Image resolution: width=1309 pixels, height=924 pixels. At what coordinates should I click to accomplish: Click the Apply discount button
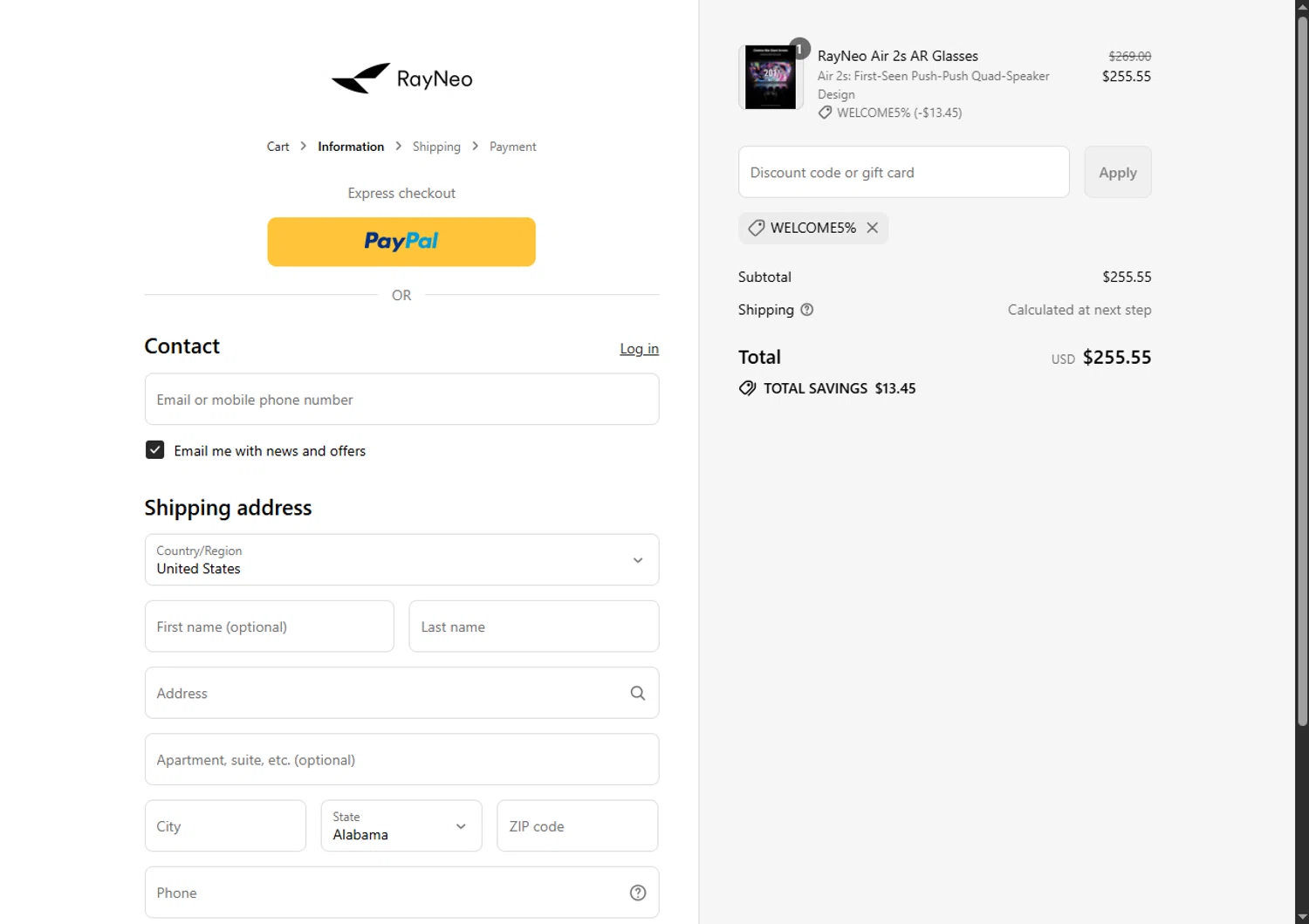click(x=1118, y=172)
